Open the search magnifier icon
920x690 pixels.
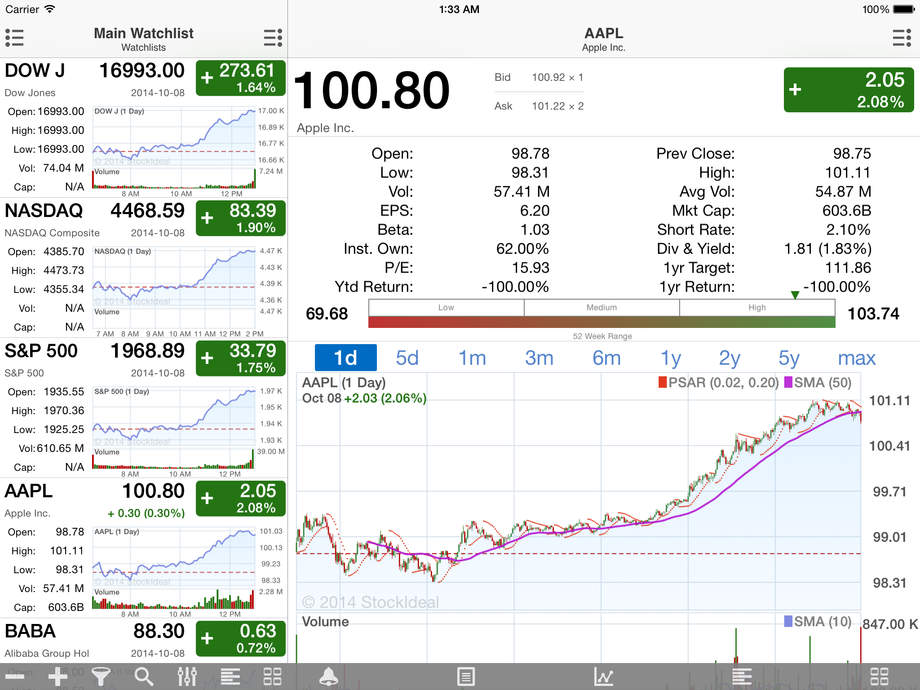pos(144,677)
